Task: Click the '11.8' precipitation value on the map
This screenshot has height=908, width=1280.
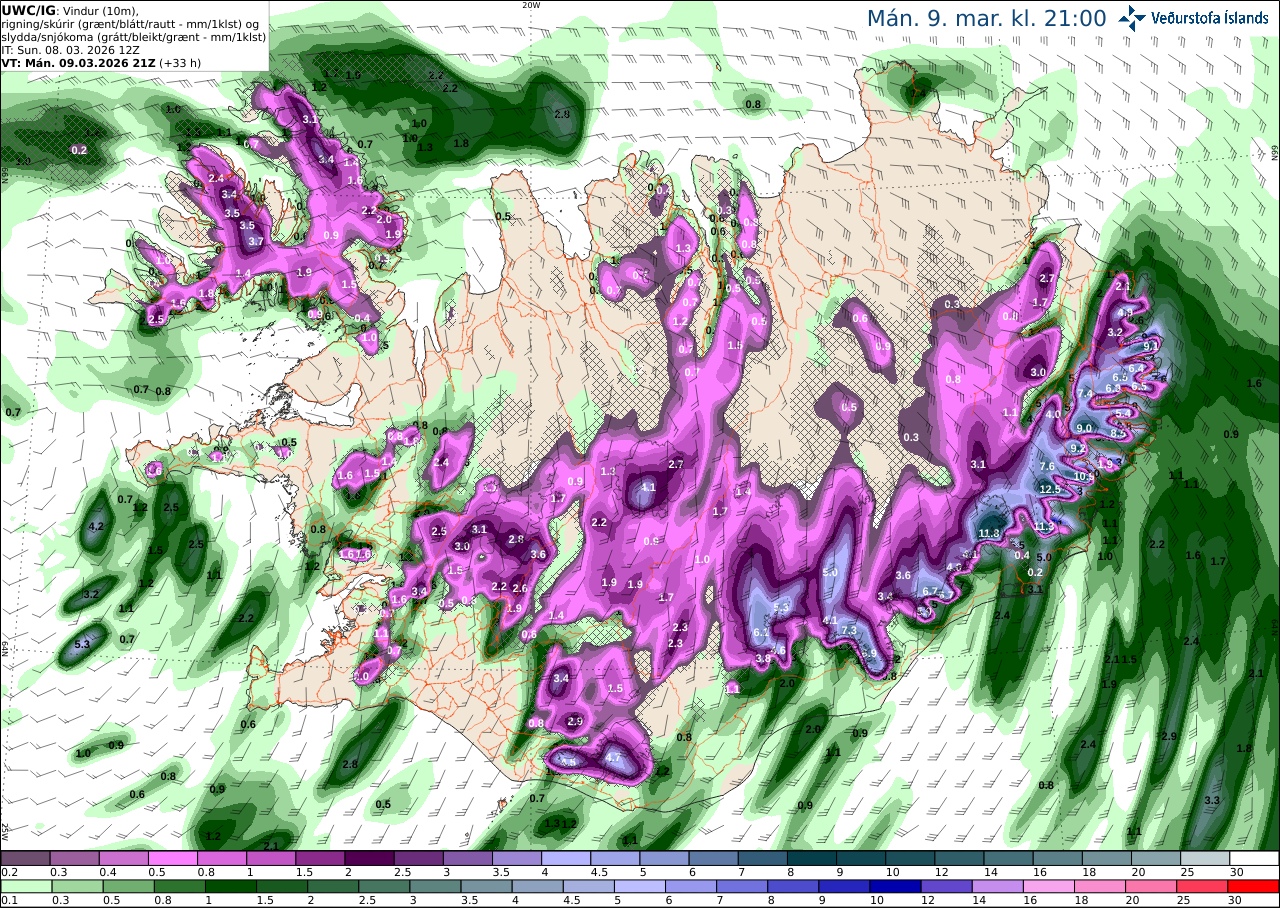Action: [x=990, y=534]
